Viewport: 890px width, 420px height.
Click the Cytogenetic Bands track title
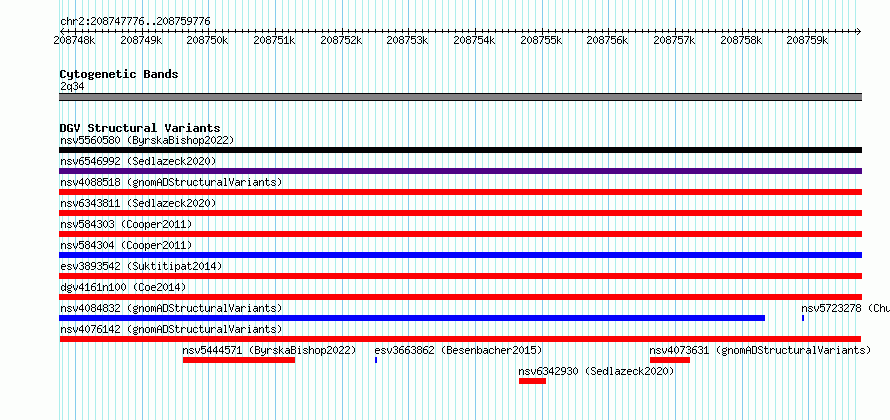pyautogui.click(x=119, y=74)
